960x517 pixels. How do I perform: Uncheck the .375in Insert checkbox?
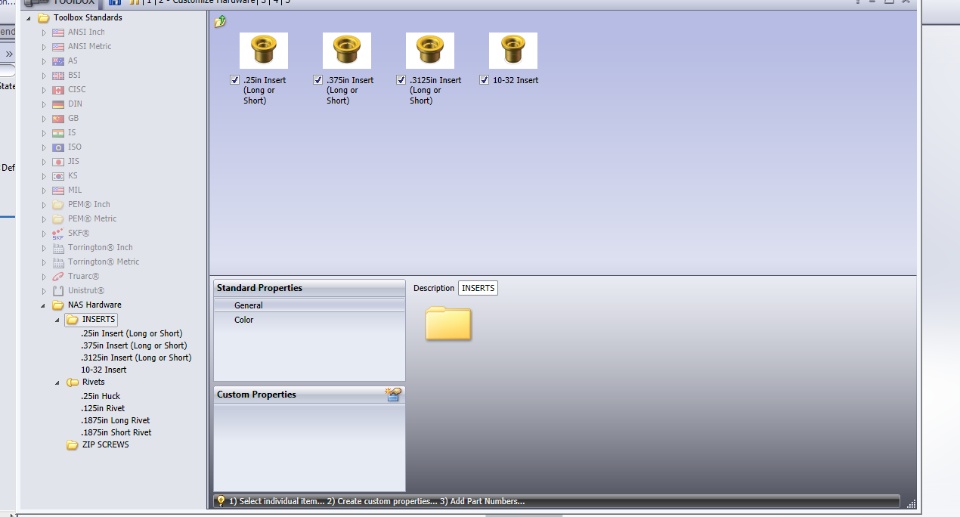[x=318, y=80]
